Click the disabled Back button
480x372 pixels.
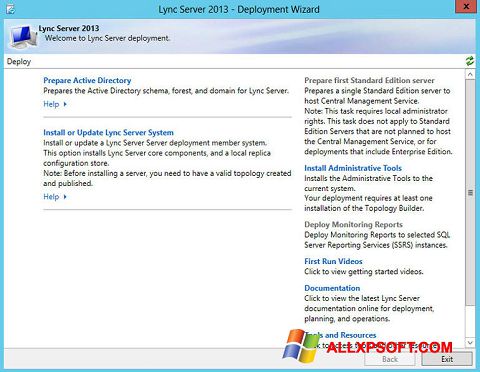point(390,359)
